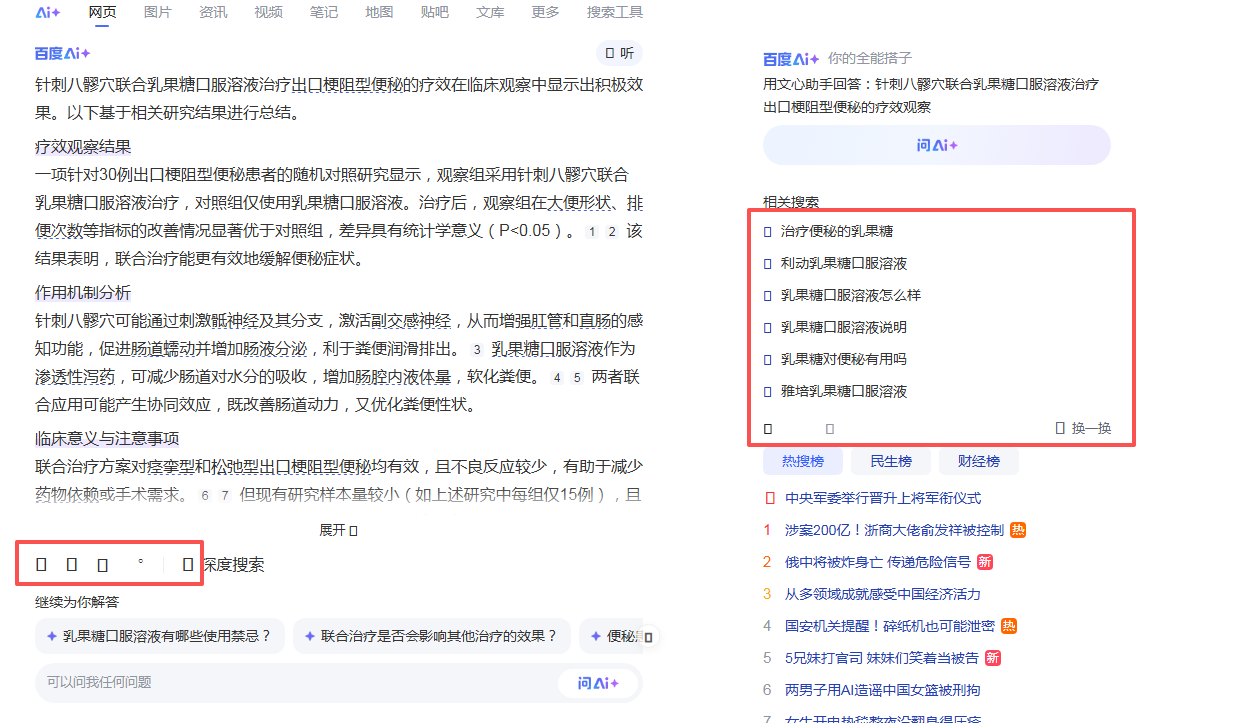Click the 百度Ai+ logo in right sidebar
The height and width of the screenshot is (723, 1242).
coord(791,59)
